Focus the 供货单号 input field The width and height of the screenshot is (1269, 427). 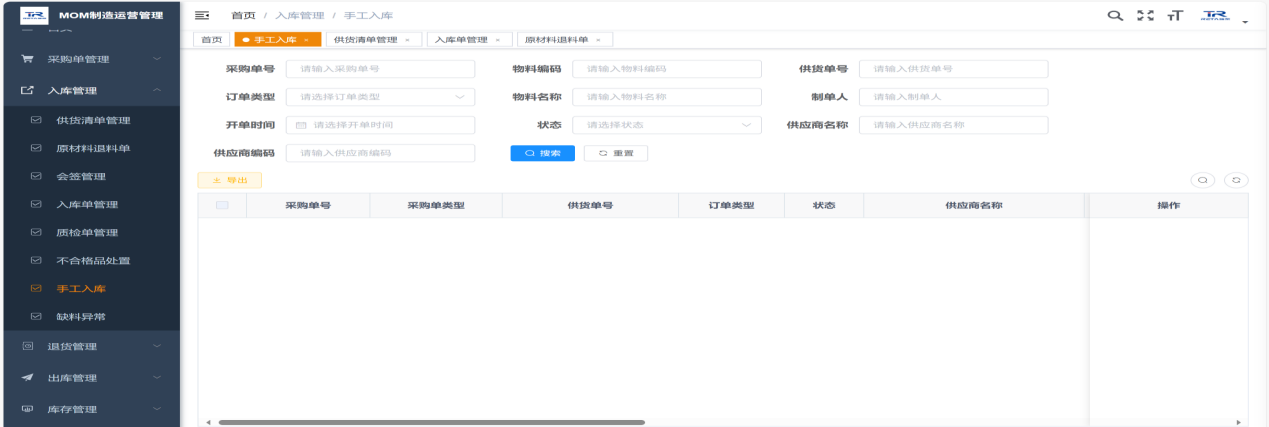point(954,69)
